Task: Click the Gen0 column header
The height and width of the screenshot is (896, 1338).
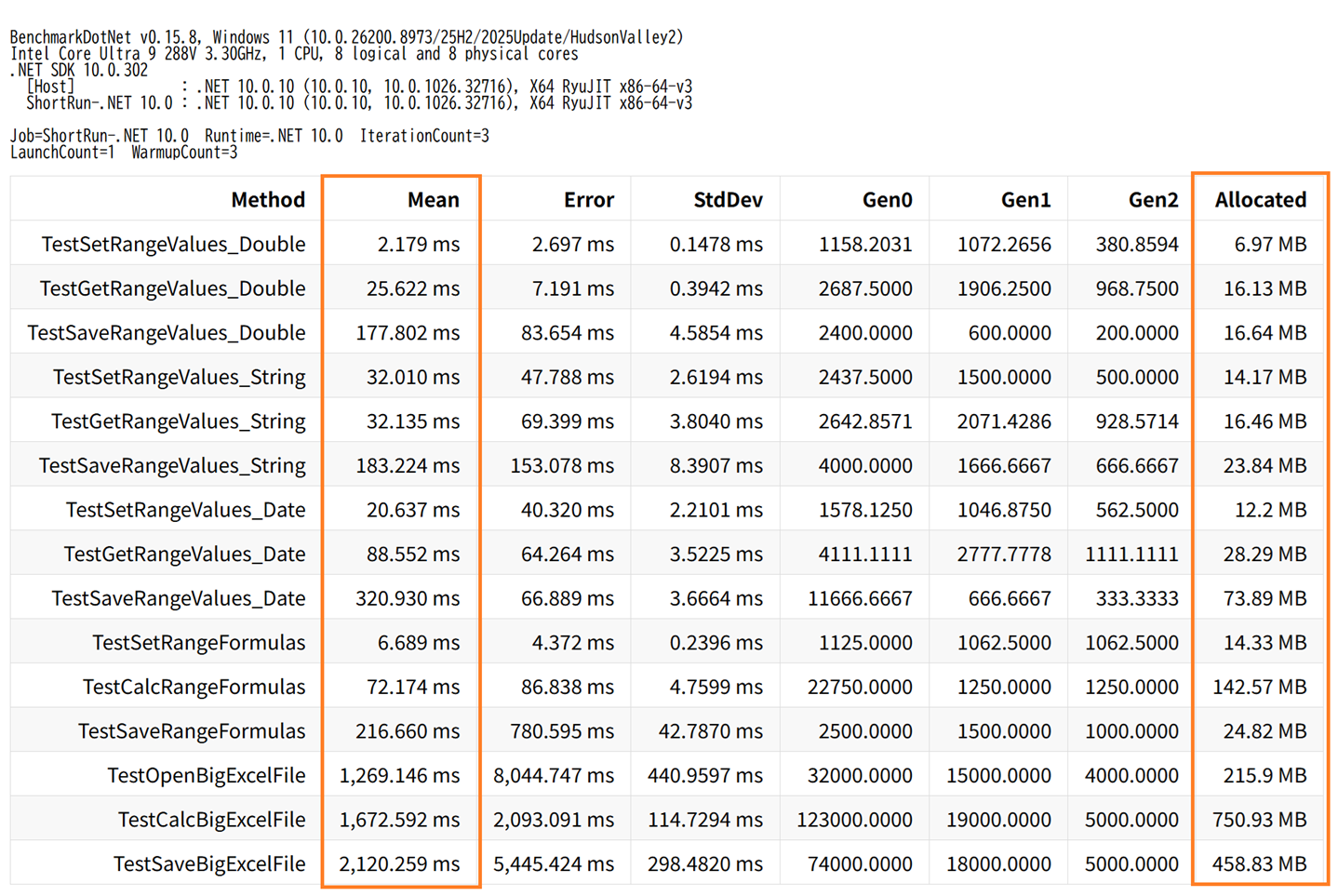Action: click(888, 199)
